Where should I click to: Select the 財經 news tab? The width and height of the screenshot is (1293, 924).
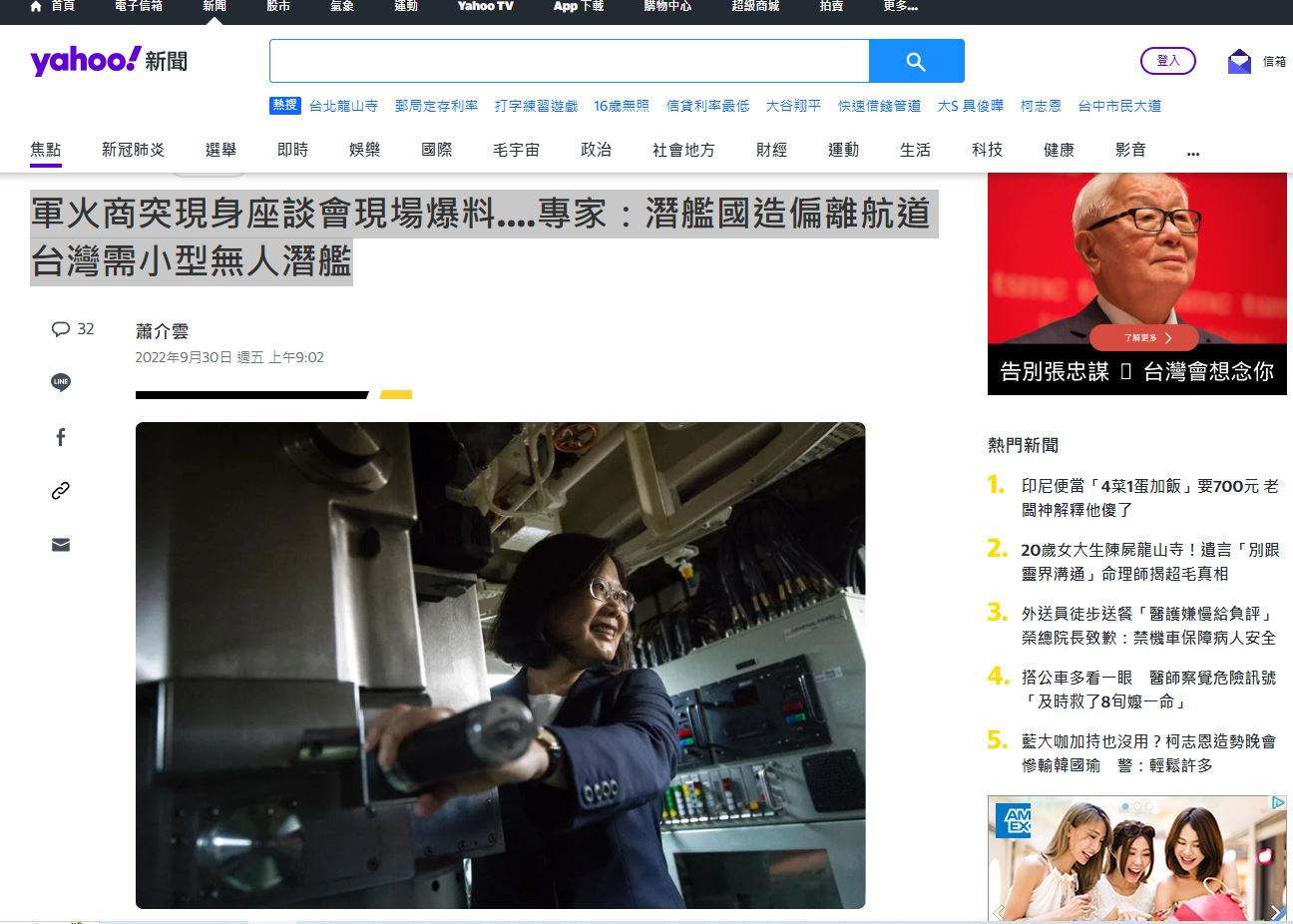coord(772,150)
